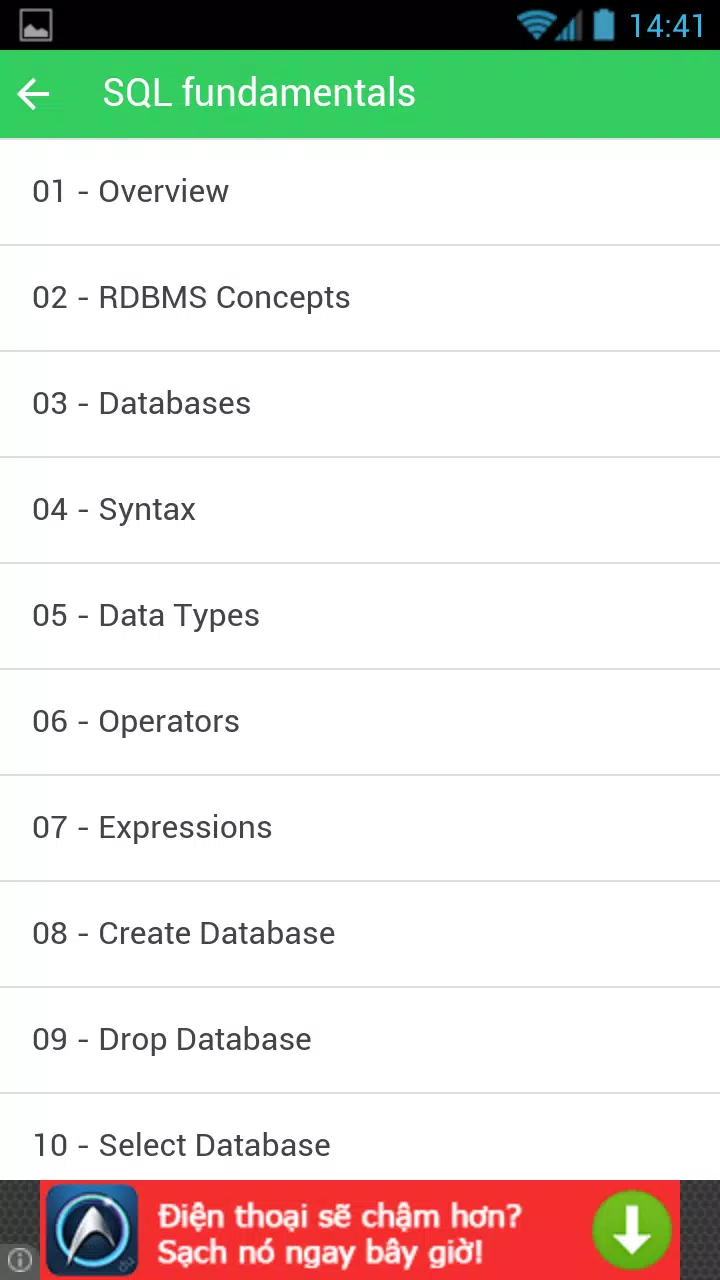Tap the red ad banner text
The width and height of the screenshot is (720, 1280).
340,1233
